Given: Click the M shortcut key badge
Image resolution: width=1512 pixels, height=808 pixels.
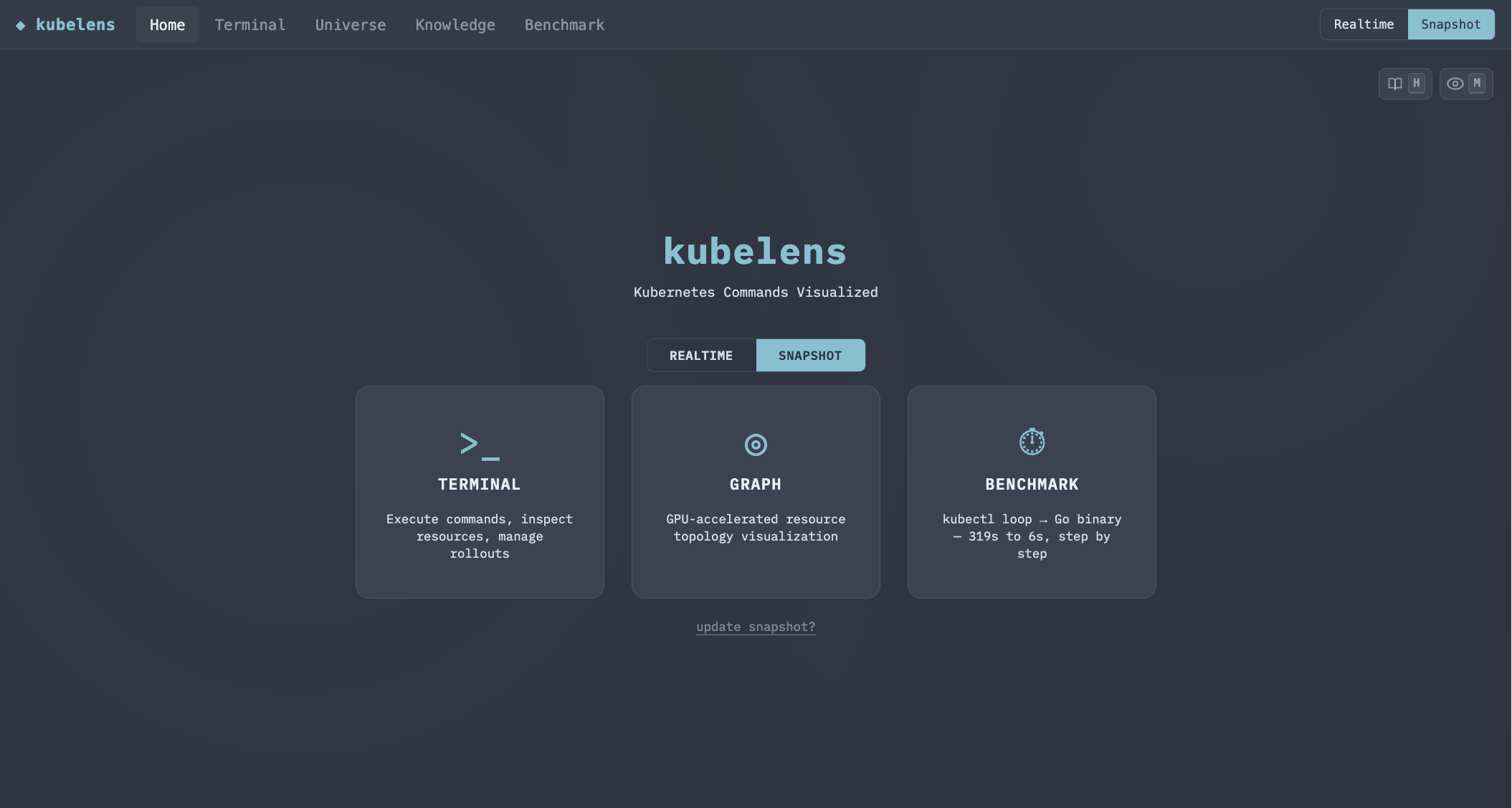Looking at the screenshot, I should tap(1477, 83).
